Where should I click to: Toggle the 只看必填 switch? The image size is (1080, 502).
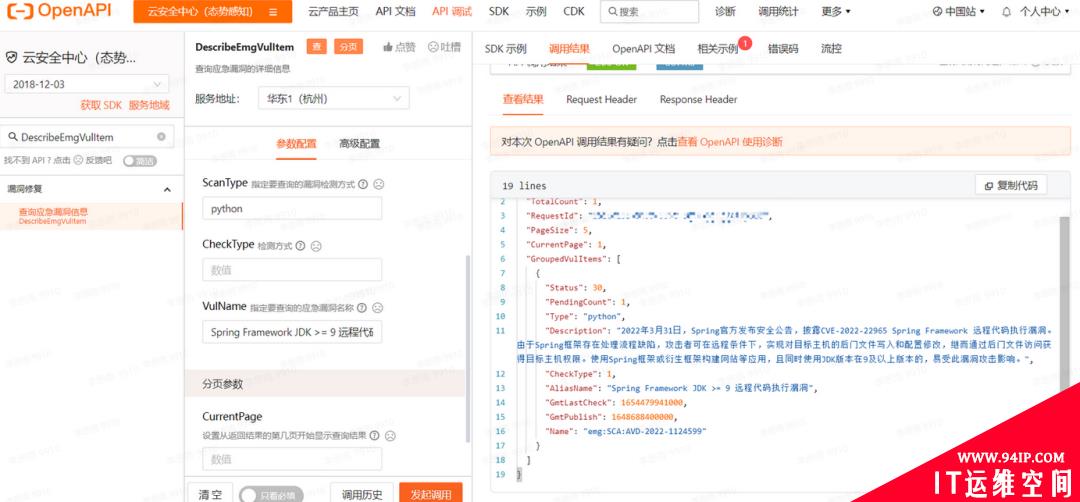pyautogui.click(x=271, y=495)
